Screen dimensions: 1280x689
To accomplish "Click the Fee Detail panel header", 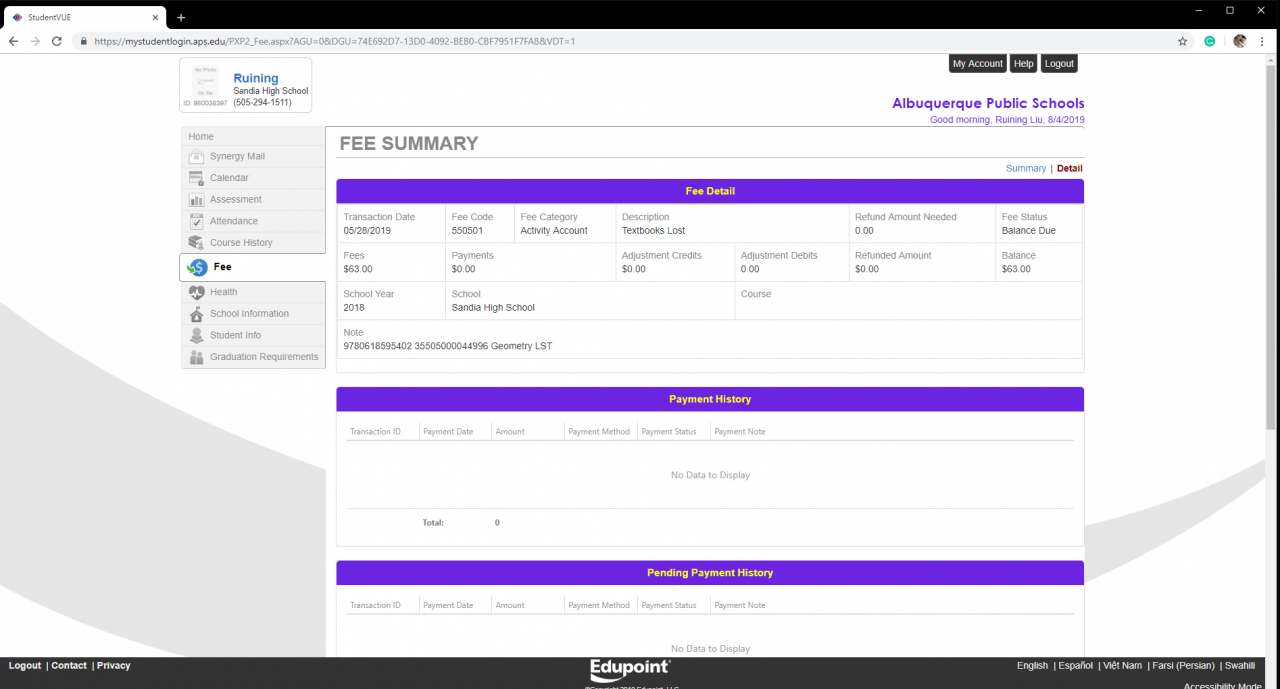I will 710,191.
